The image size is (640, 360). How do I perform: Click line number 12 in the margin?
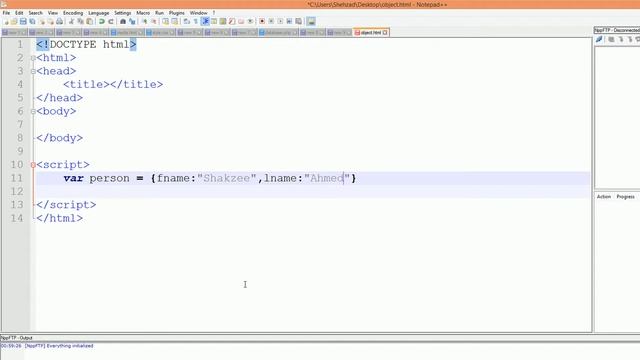(17, 191)
